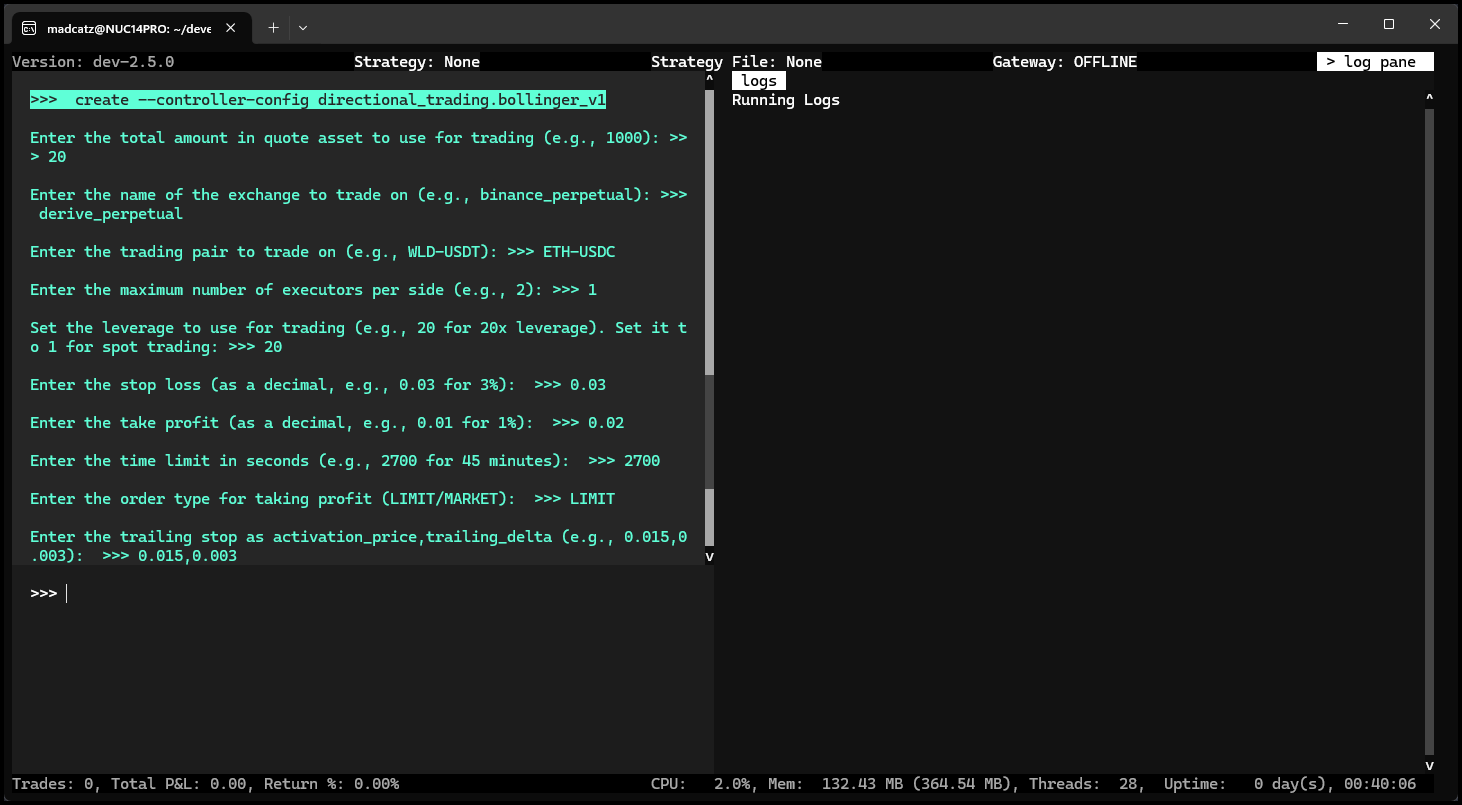Click the highlighted create controller-config command line

pos(318,100)
